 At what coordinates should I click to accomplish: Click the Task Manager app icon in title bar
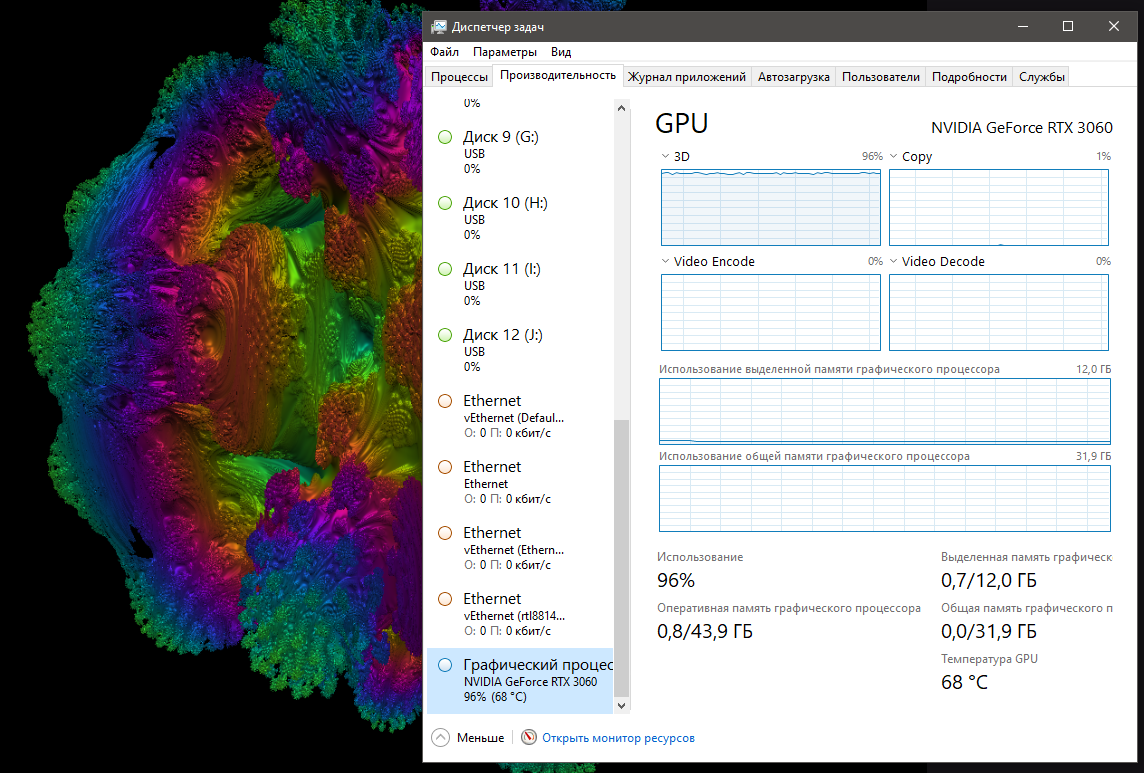pos(439,26)
